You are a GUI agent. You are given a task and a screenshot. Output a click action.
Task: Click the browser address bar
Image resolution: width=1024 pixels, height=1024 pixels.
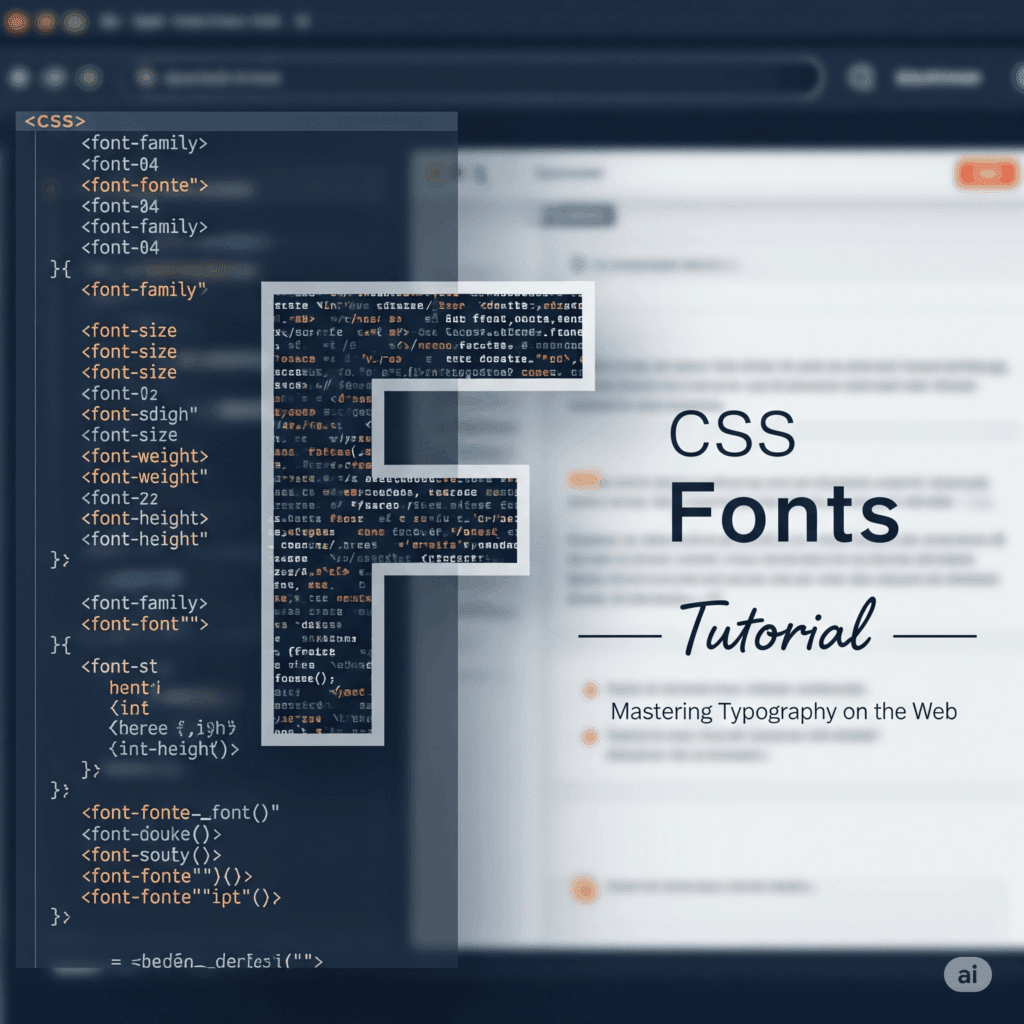coord(480,78)
